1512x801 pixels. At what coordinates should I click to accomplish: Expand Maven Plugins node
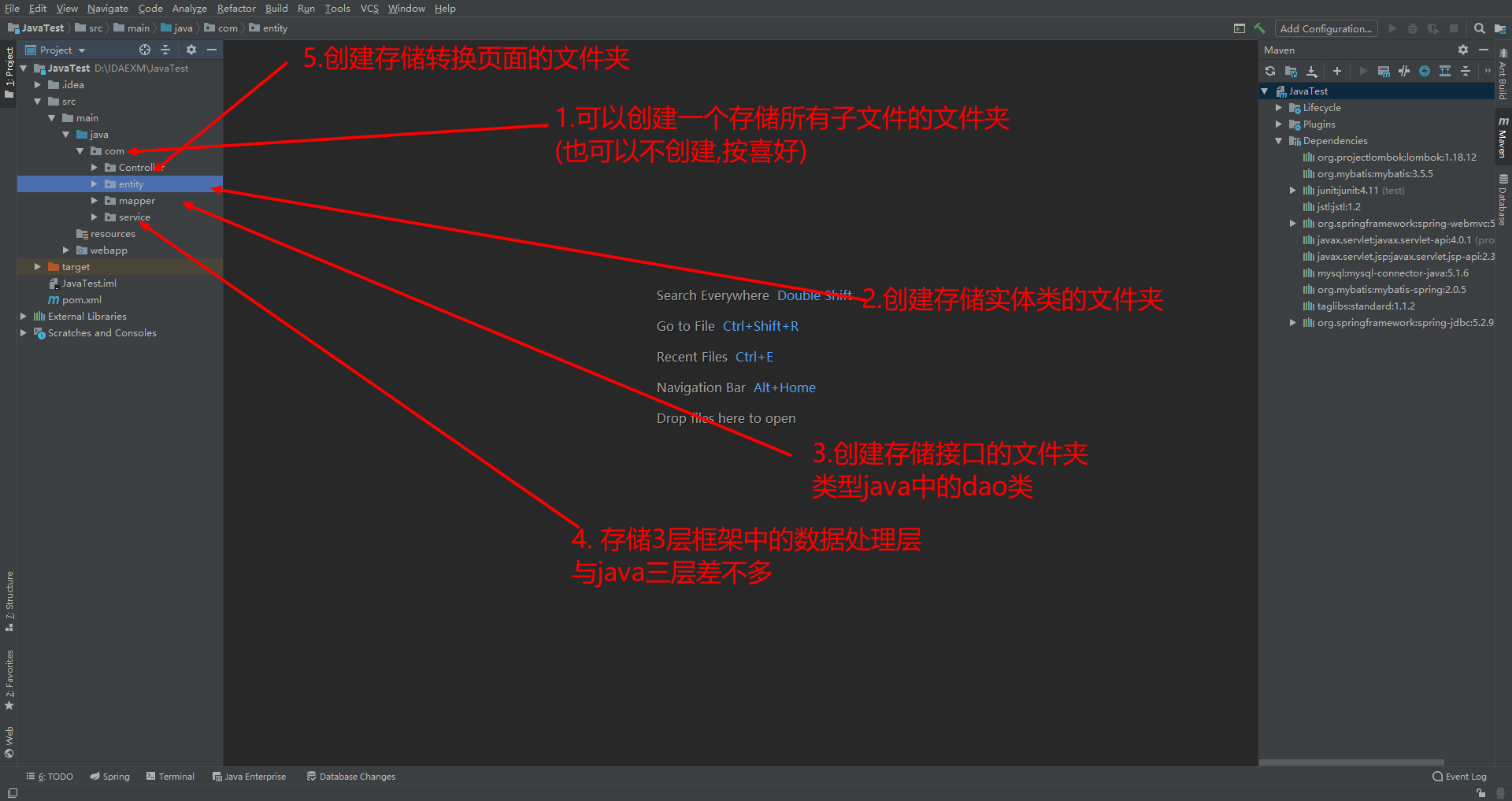coord(1279,124)
